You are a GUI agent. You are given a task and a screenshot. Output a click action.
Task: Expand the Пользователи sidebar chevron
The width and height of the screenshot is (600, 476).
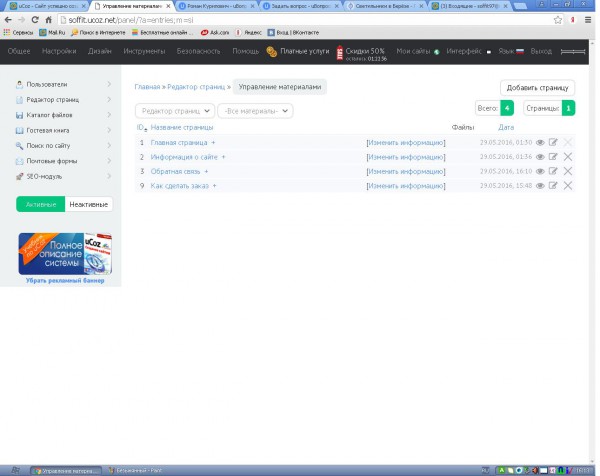click(x=109, y=84)
